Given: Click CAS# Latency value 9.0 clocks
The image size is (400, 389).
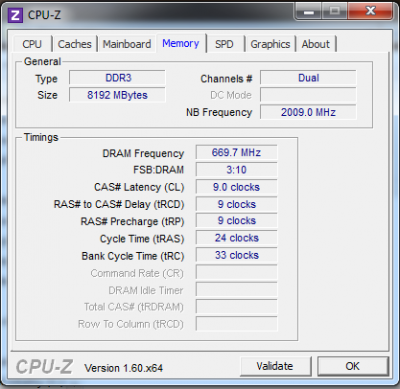Looking at the screenshot, I should point(237,187).
